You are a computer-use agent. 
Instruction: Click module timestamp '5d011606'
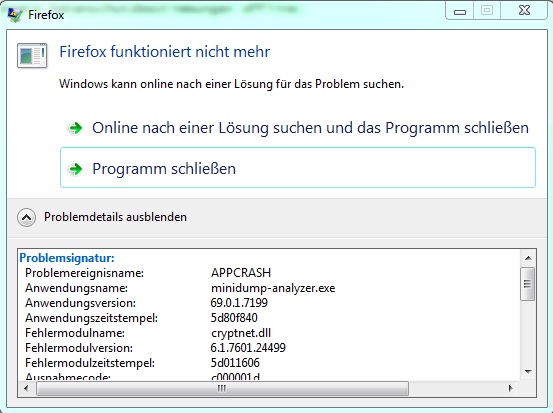point(235,363)
